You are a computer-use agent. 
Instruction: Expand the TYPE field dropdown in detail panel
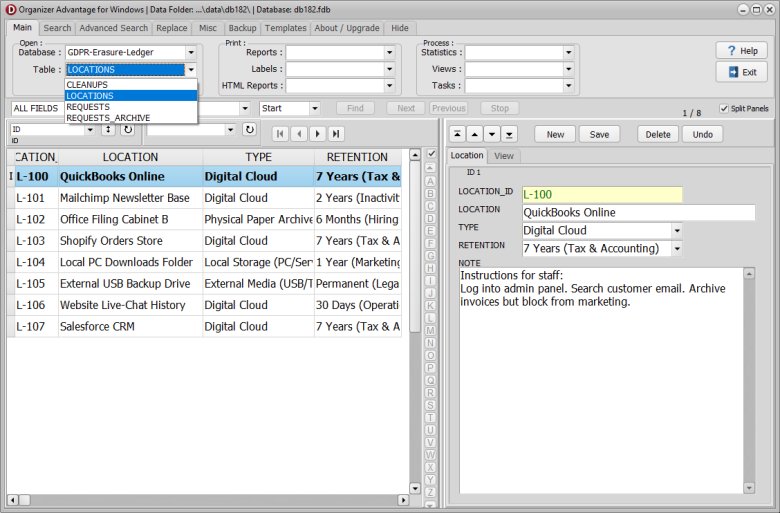point(677,230)
